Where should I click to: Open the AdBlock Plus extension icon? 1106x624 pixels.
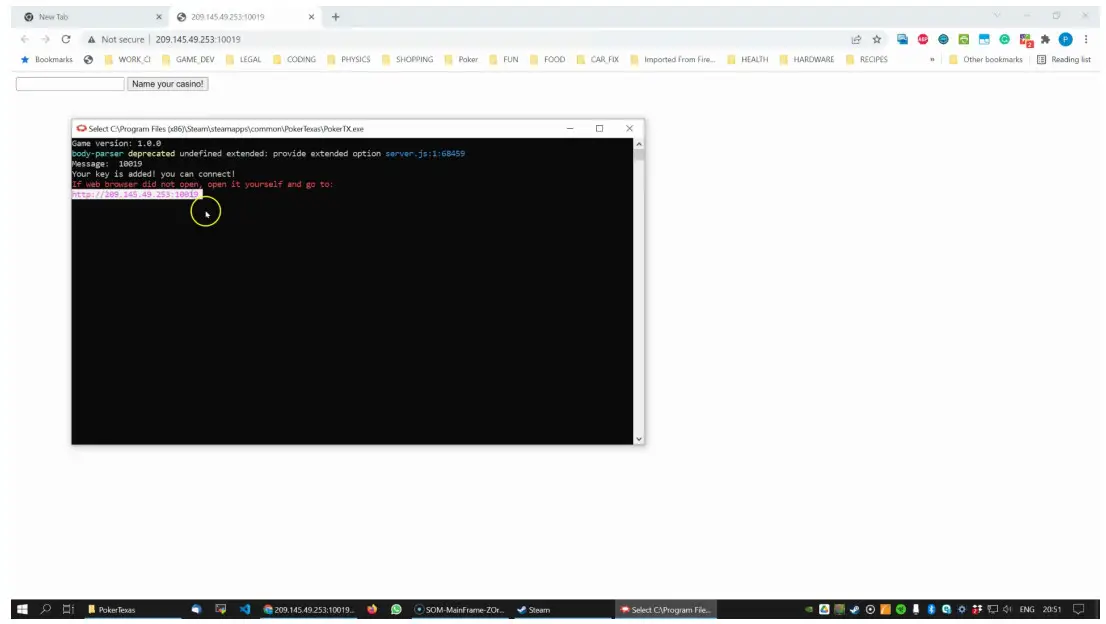pyautogui.click(x=923, y=39)
